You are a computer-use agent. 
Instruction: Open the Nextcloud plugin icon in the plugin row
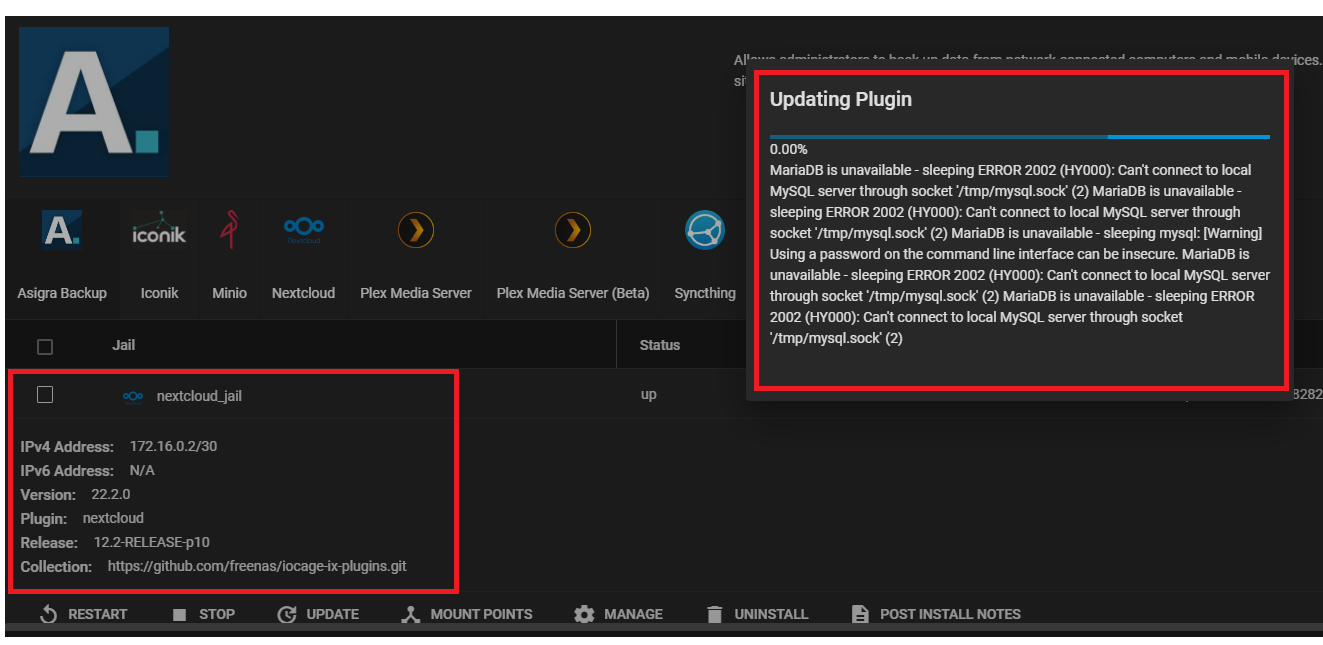(303, 231)
